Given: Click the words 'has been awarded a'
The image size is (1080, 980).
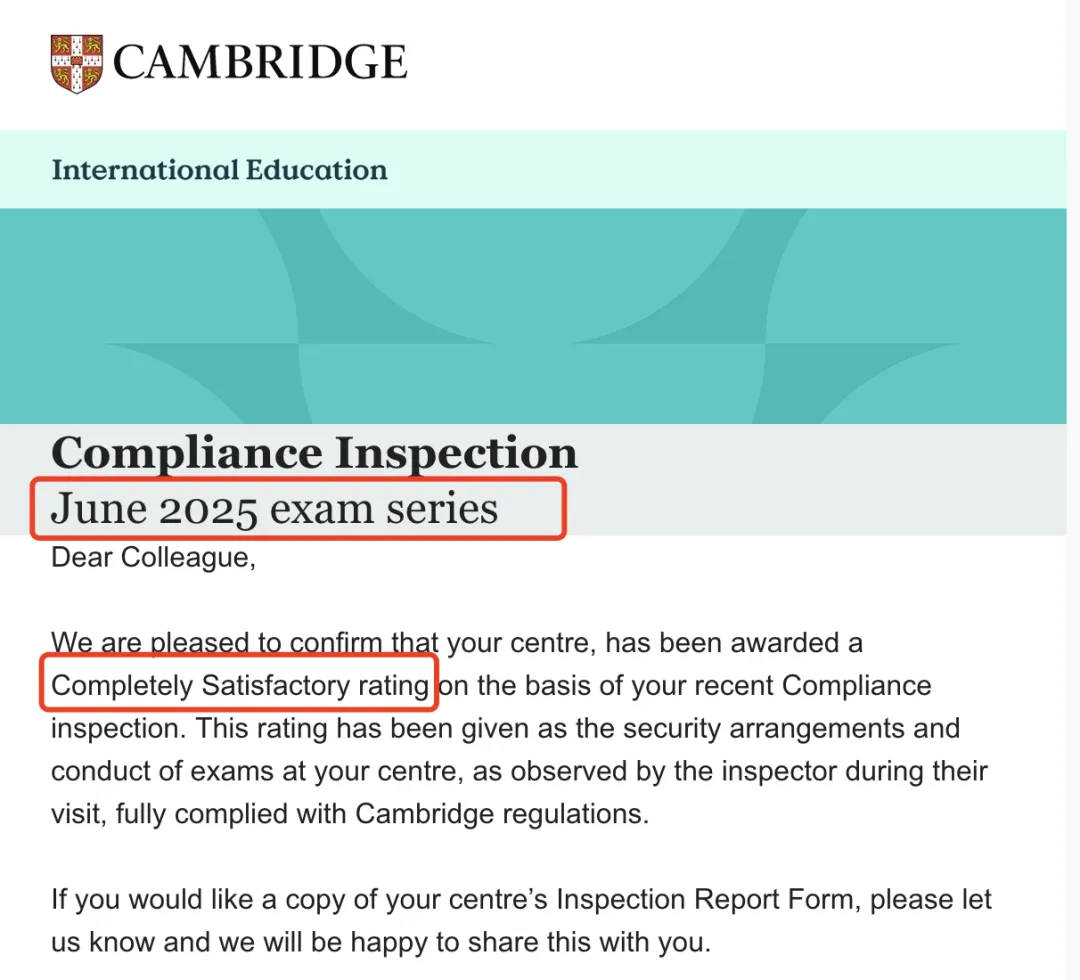Looking at the screenshot, I should [x=734, y=643].
